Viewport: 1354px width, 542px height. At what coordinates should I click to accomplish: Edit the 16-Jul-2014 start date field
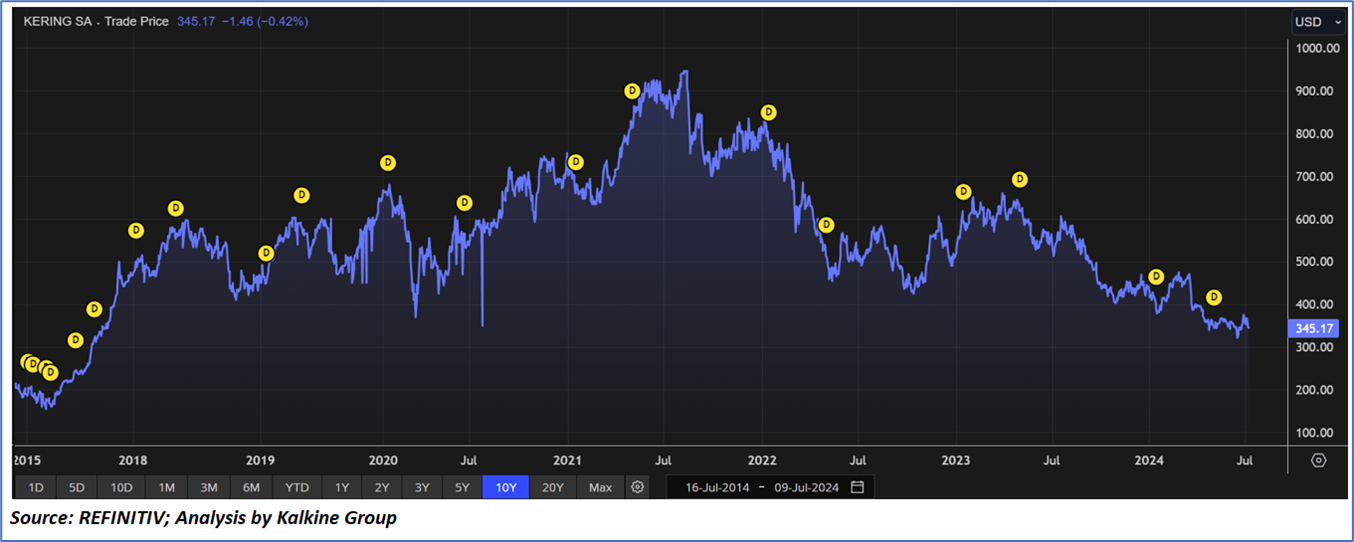716,487
